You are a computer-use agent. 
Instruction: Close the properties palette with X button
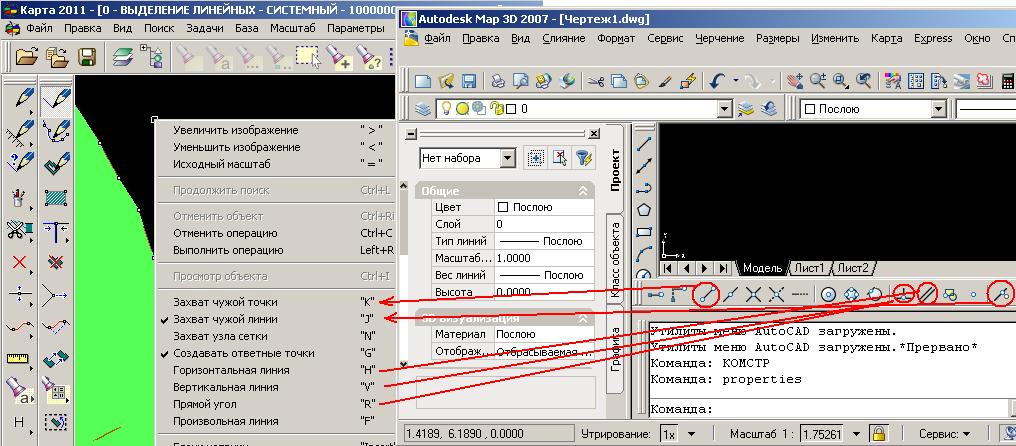coord(594,134)
